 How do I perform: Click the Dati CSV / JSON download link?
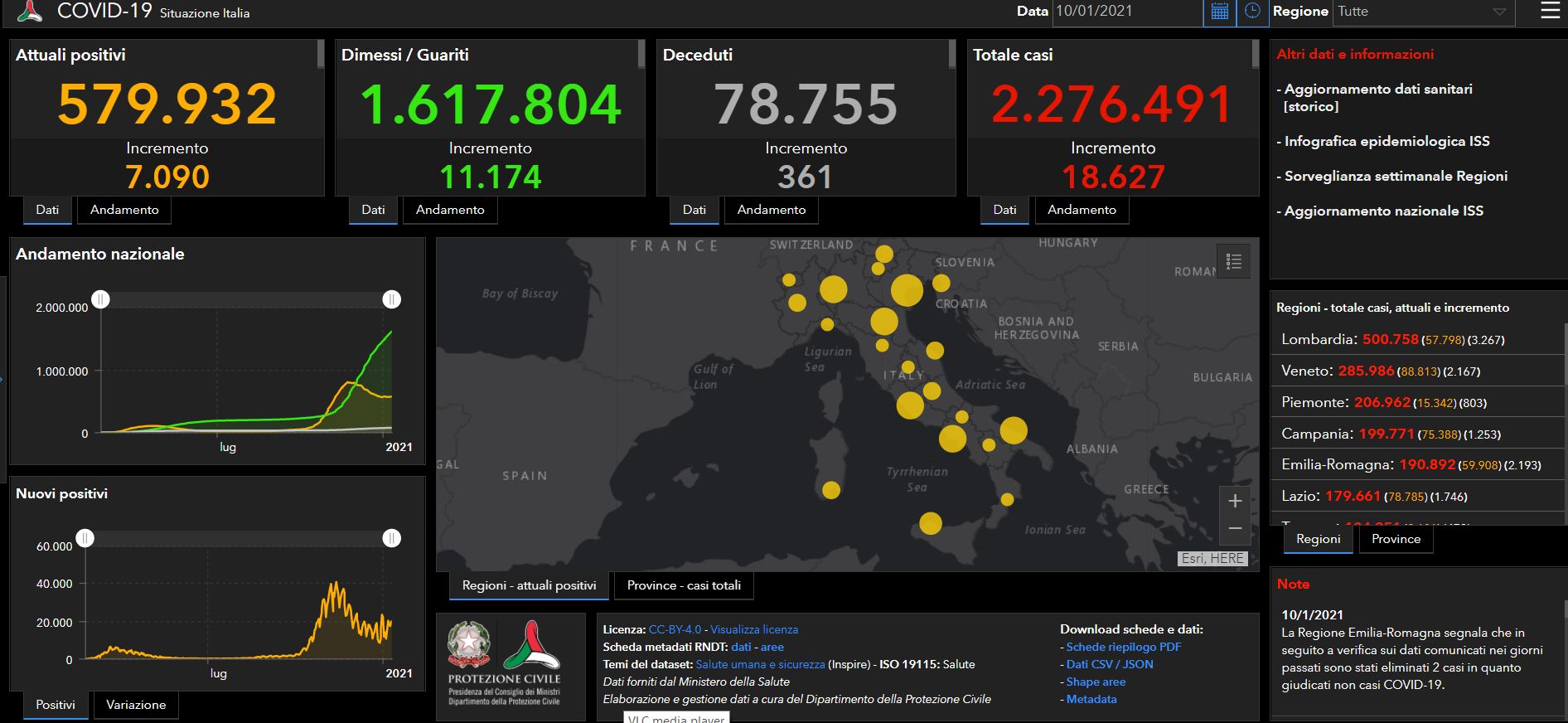[1109, 664]
